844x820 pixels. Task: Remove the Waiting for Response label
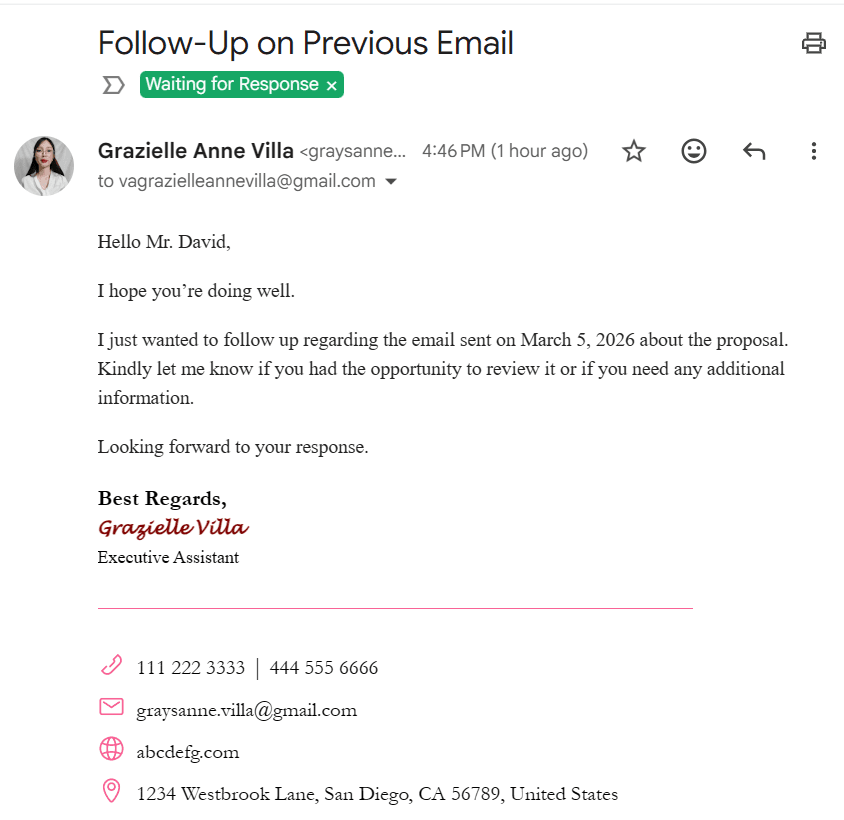pos(332,86)
